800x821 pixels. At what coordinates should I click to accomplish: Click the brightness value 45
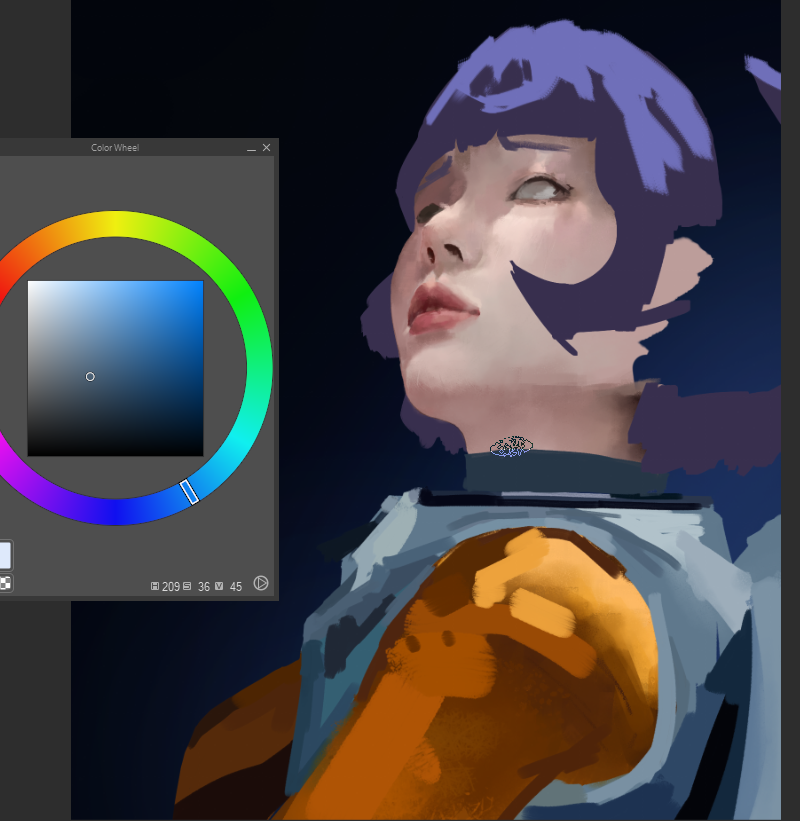point(236,586)
